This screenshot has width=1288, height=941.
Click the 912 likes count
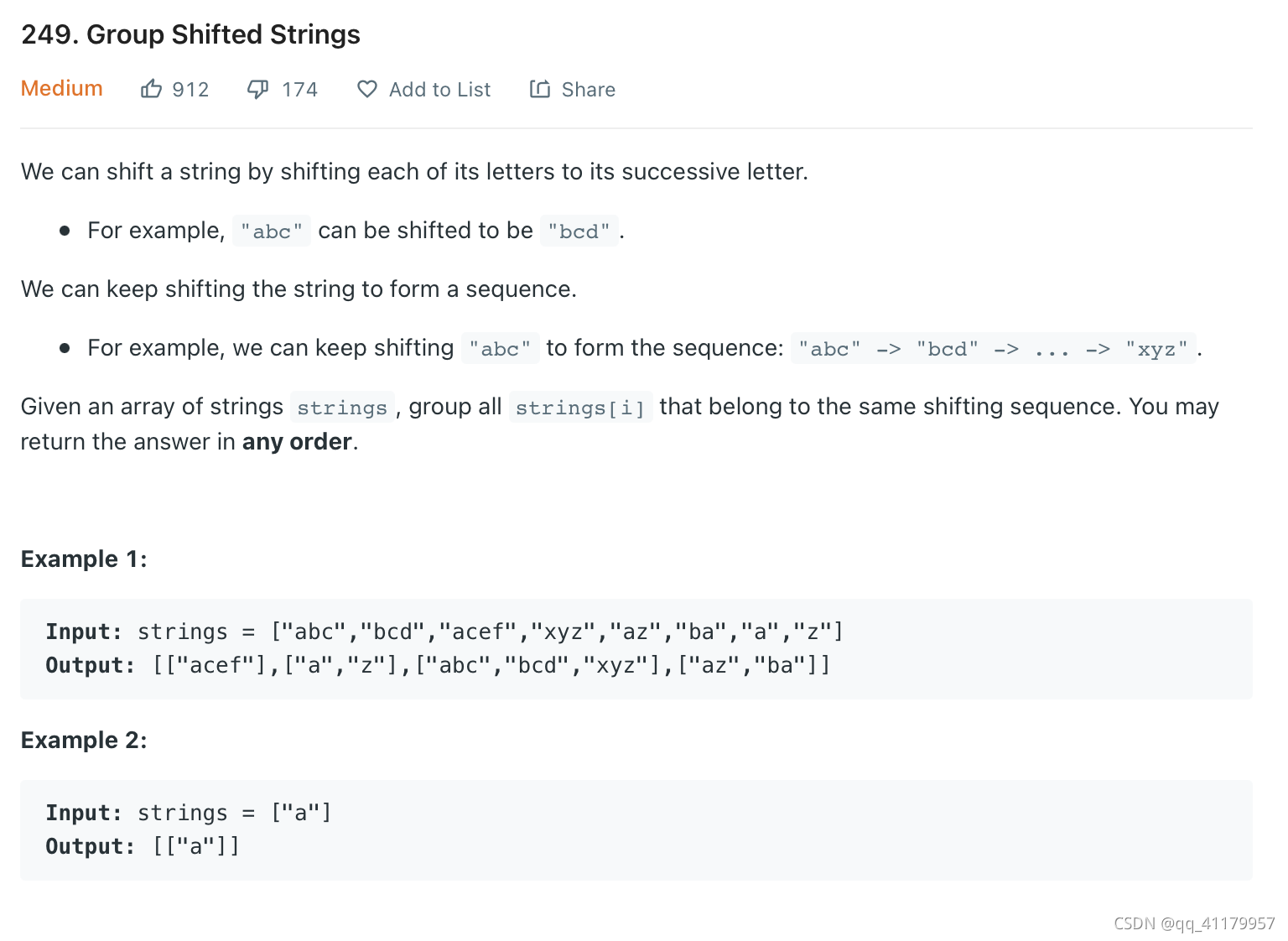[x=190, y=90]
